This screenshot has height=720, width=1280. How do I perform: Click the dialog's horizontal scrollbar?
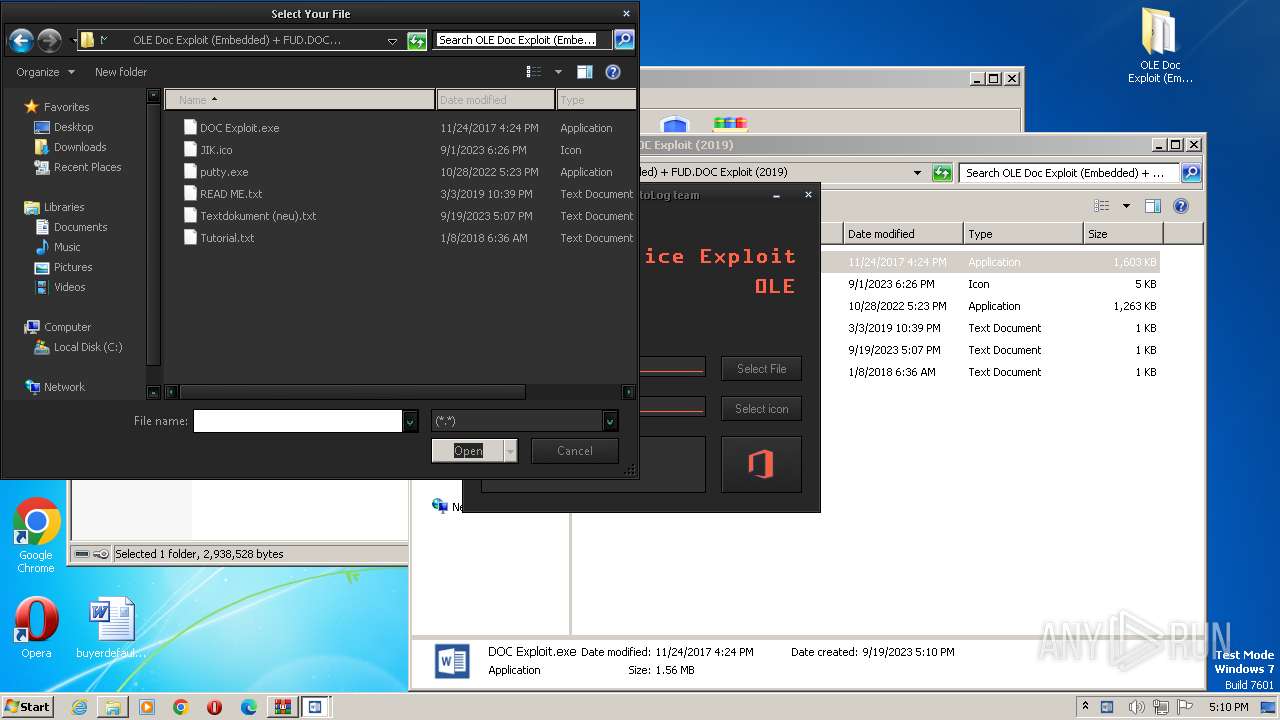pyautogui.click(x=352, y=392)
